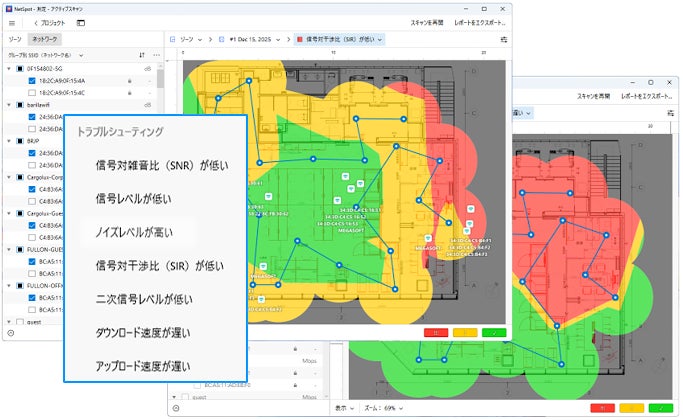Uncheck the 18:2C:A9:0F:15:4A network checkbox
Screen dimensions: 683x420
pyautogui.click(x=32, y=81)
